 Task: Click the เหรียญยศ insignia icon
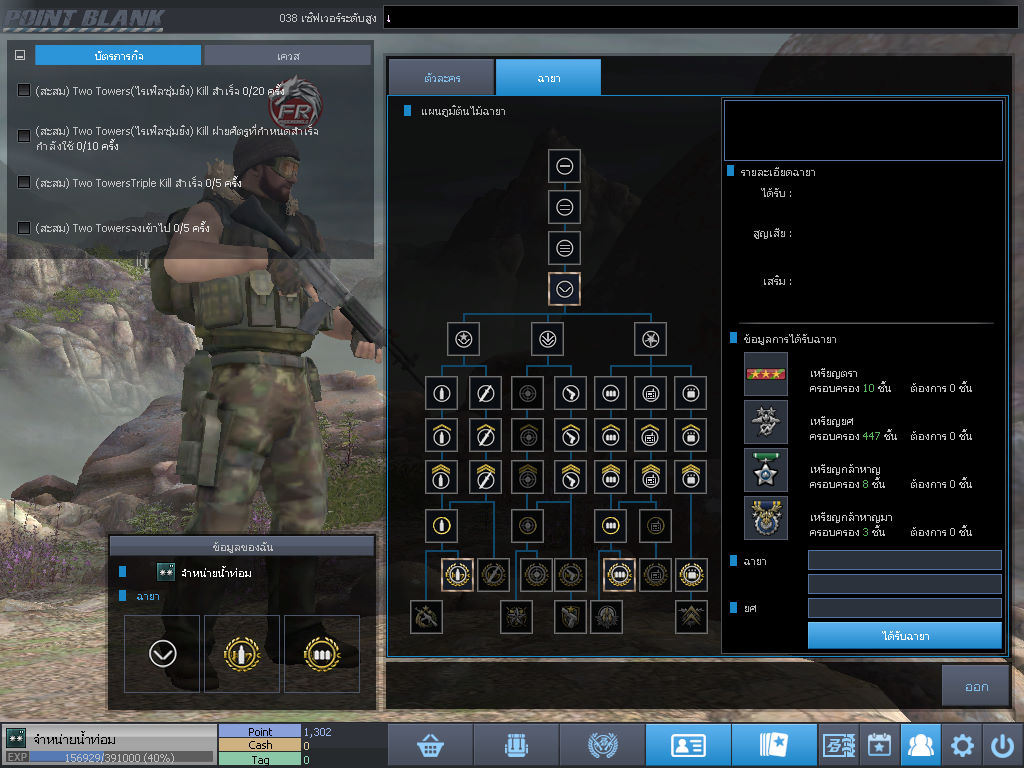point(765,422)
